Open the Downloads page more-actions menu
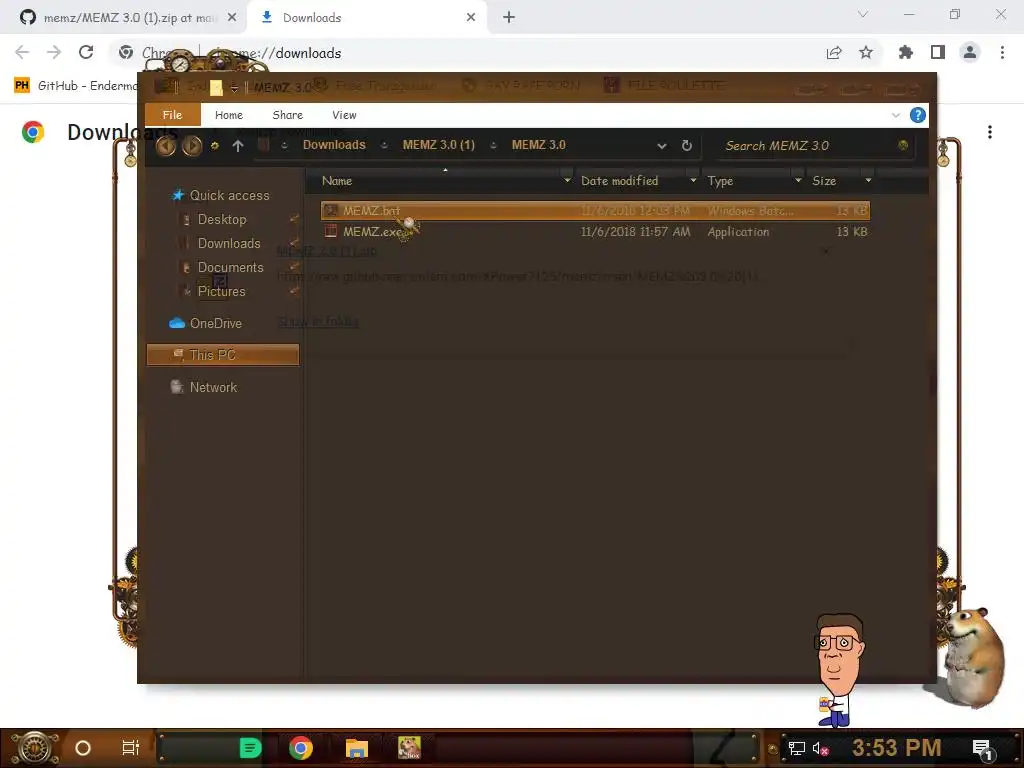The width and height of the screenshot is (1024, 768). 990,132
